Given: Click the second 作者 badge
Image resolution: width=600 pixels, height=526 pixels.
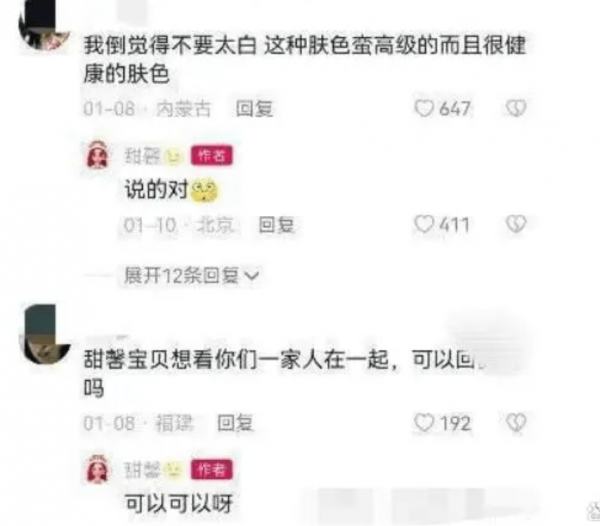Looking at the screenshot, I should 212,469.
